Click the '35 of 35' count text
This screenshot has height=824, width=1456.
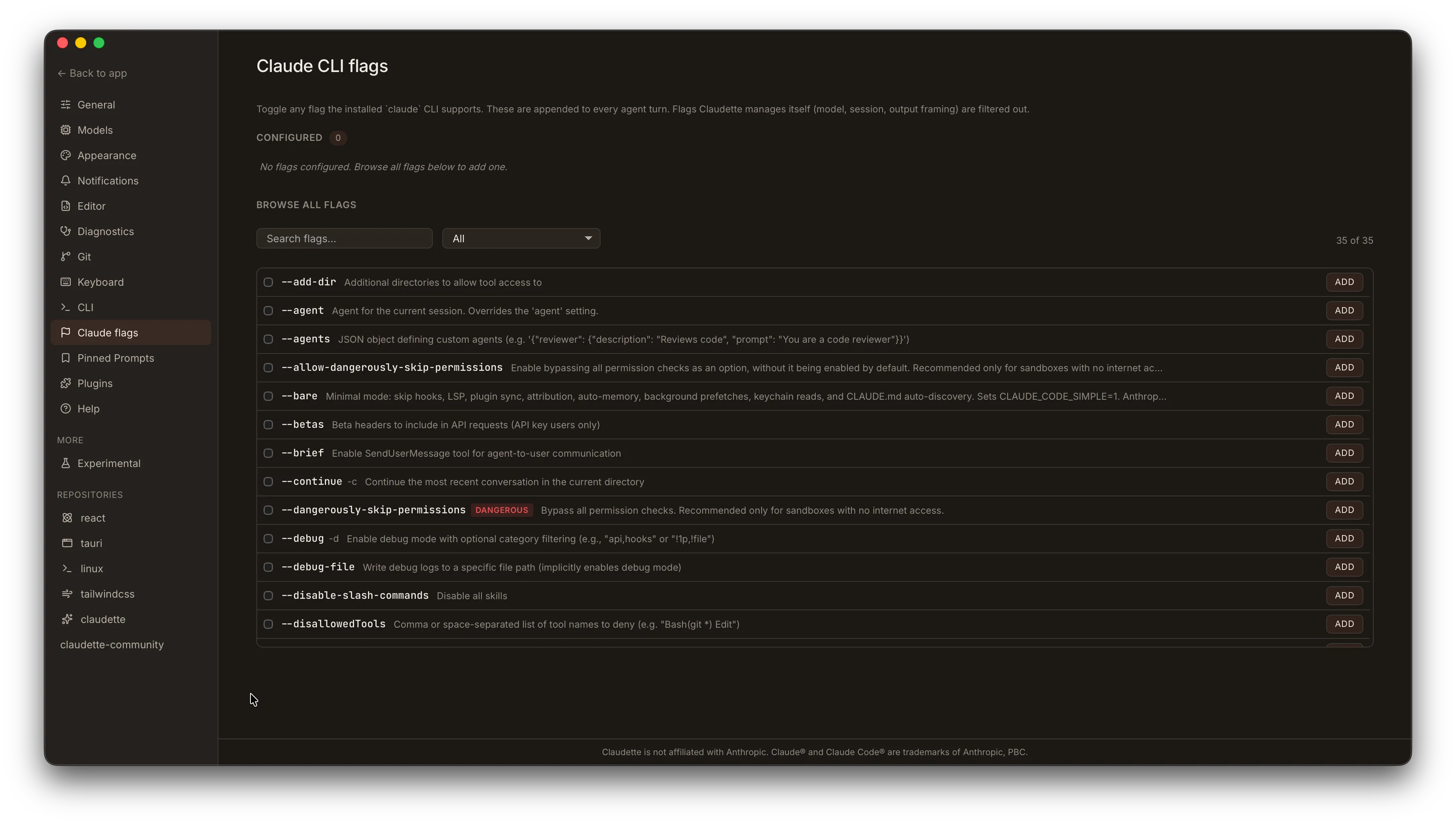coord(1354,241)
